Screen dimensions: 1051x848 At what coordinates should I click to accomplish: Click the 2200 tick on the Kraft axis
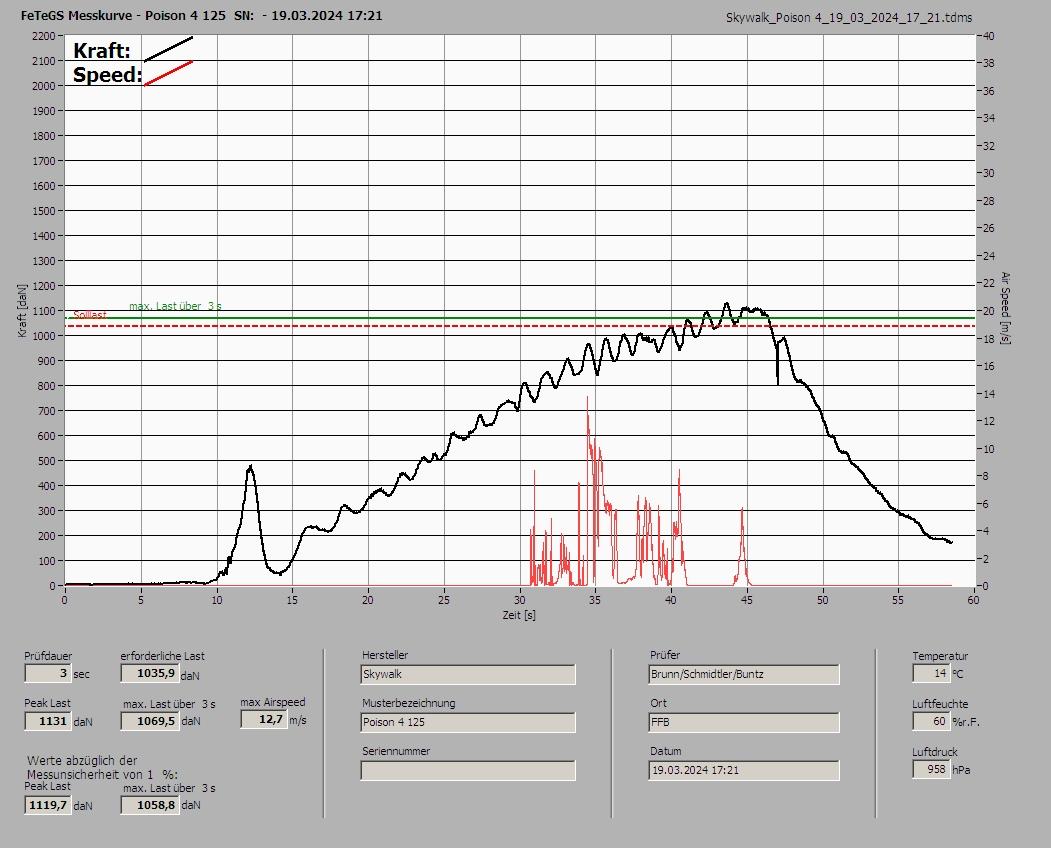pyautogui.click(x=43, y=36)
